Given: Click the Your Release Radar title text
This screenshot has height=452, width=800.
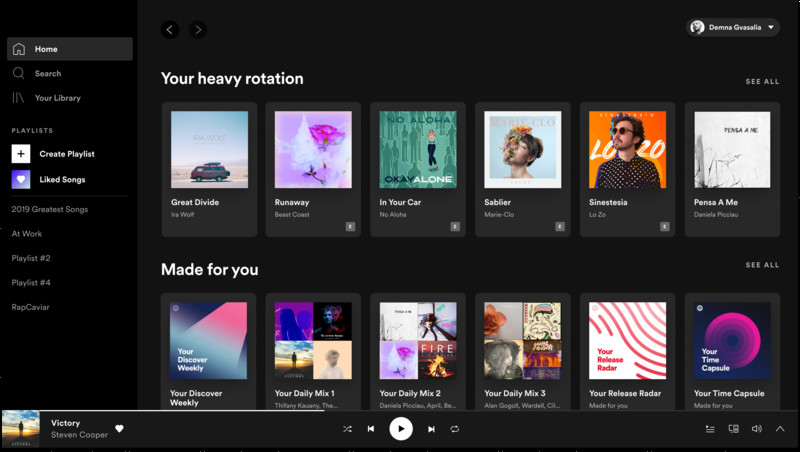Looking at the screenshot, I should coord(625,393).
